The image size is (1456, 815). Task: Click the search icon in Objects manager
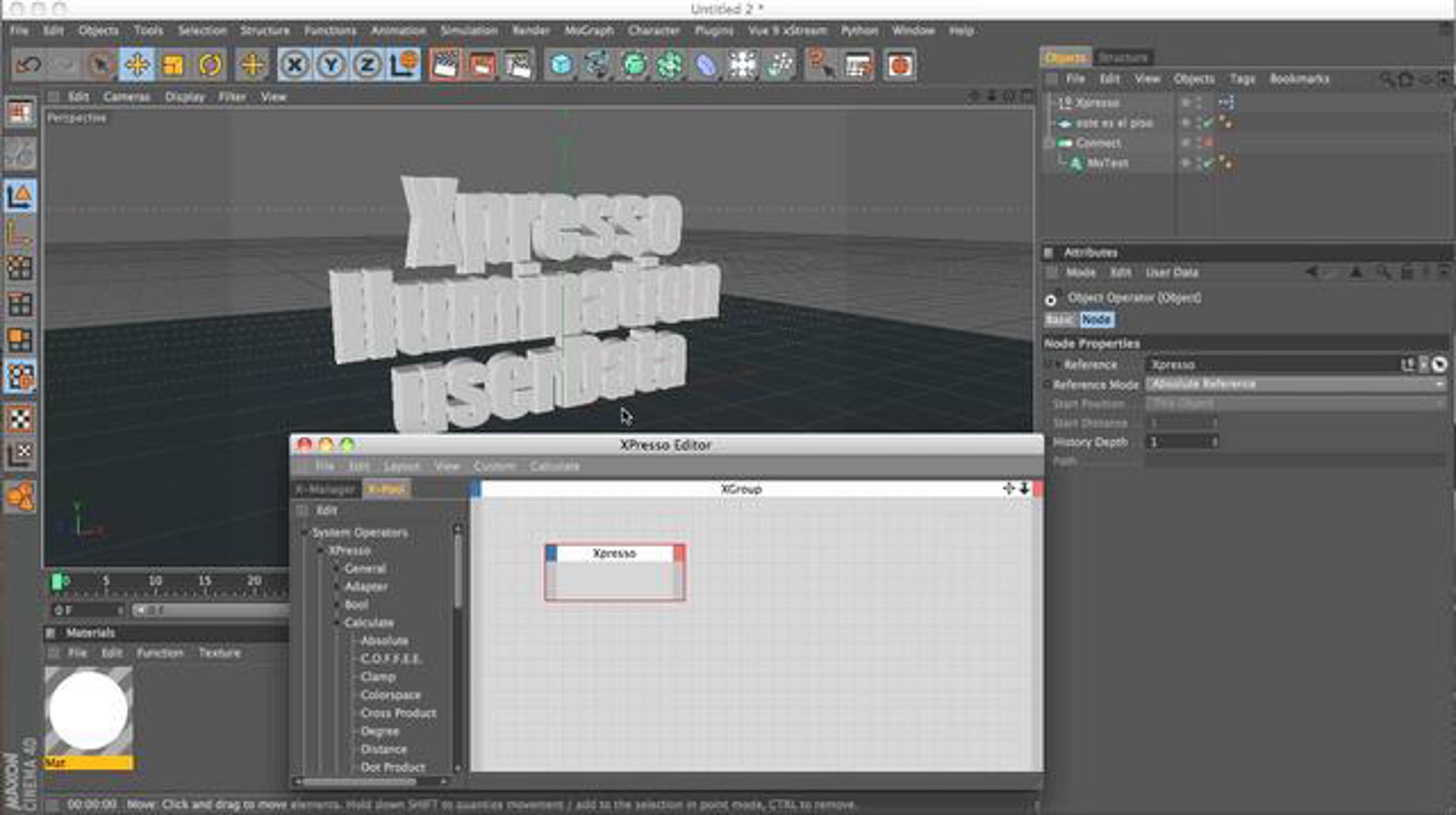pos(1387,79)
